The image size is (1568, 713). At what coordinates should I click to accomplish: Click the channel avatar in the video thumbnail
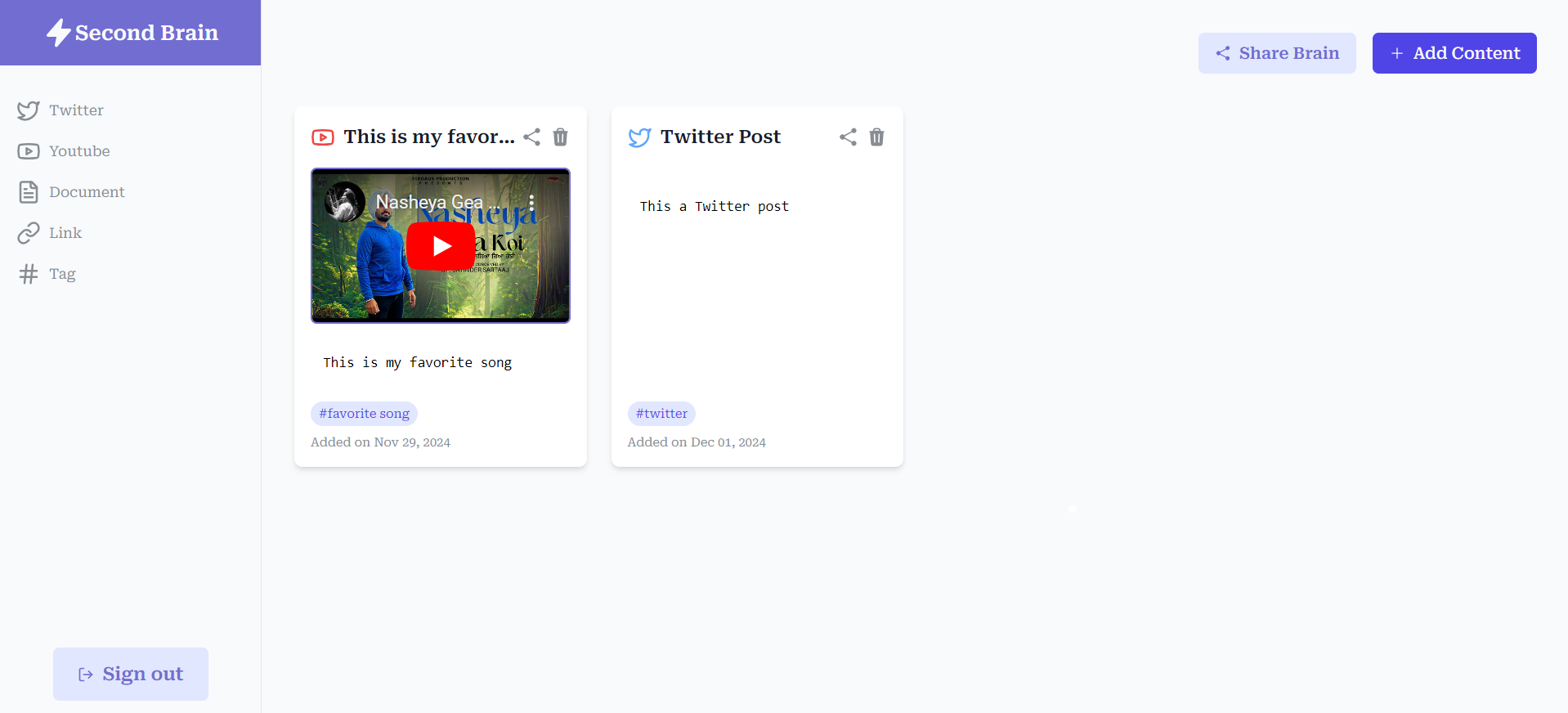(345, 202)
